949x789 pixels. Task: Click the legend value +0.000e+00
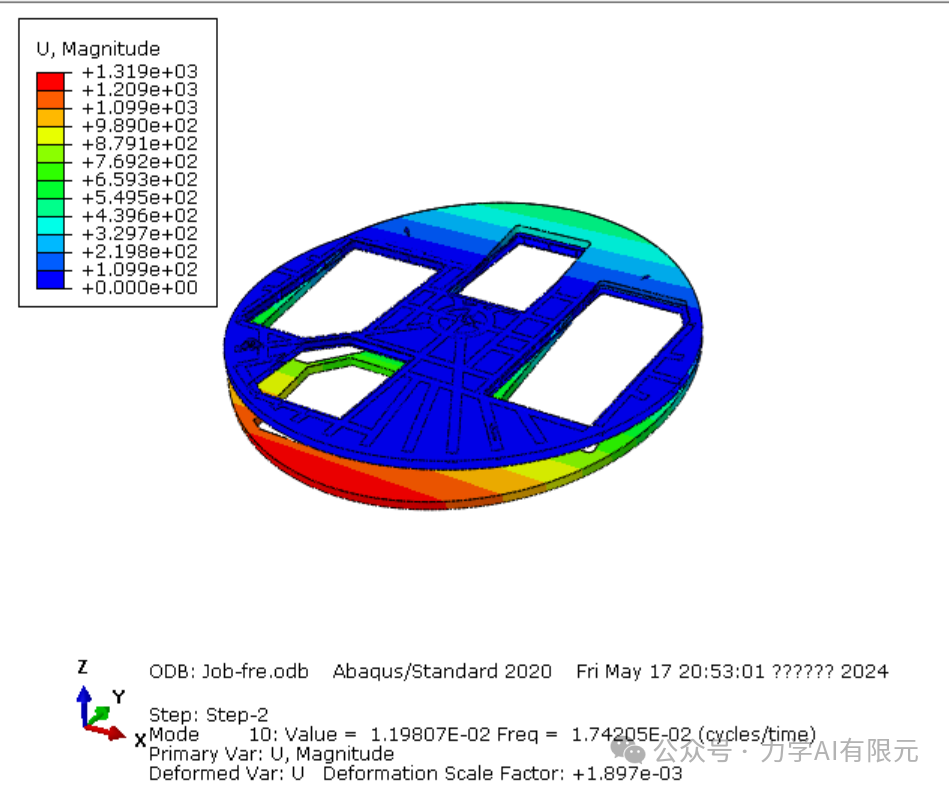click(x=140, y=288)
